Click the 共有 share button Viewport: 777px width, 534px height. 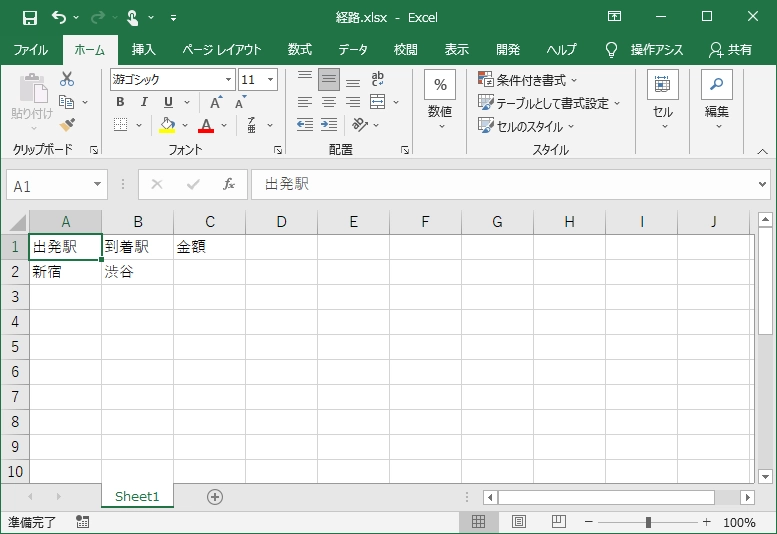(x=731, y=50)
